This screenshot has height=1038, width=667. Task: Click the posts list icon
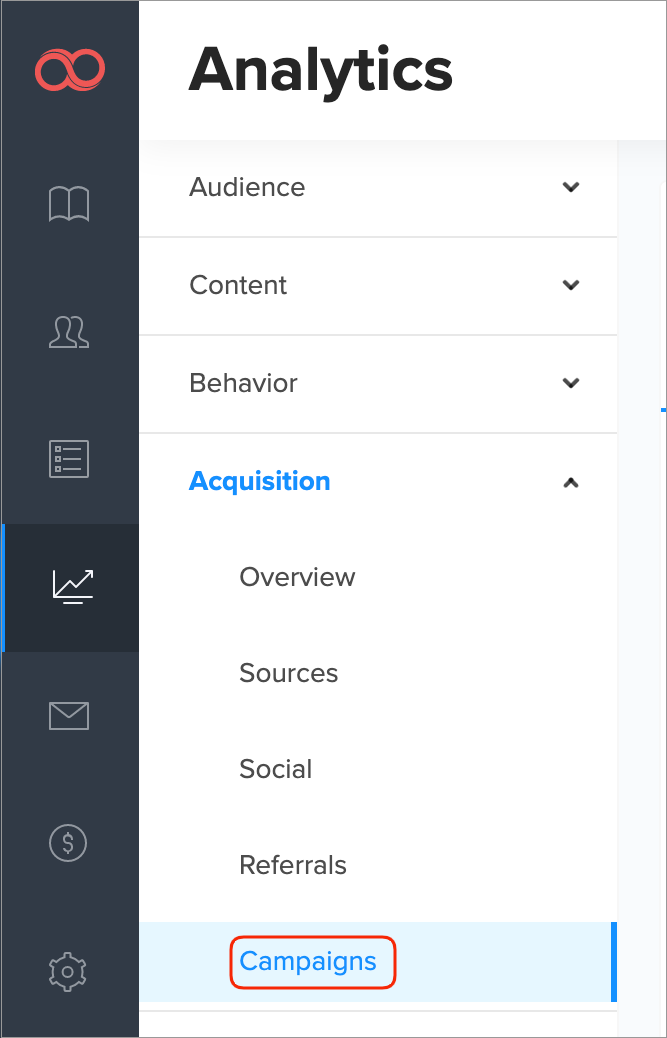tap(69, 458)
